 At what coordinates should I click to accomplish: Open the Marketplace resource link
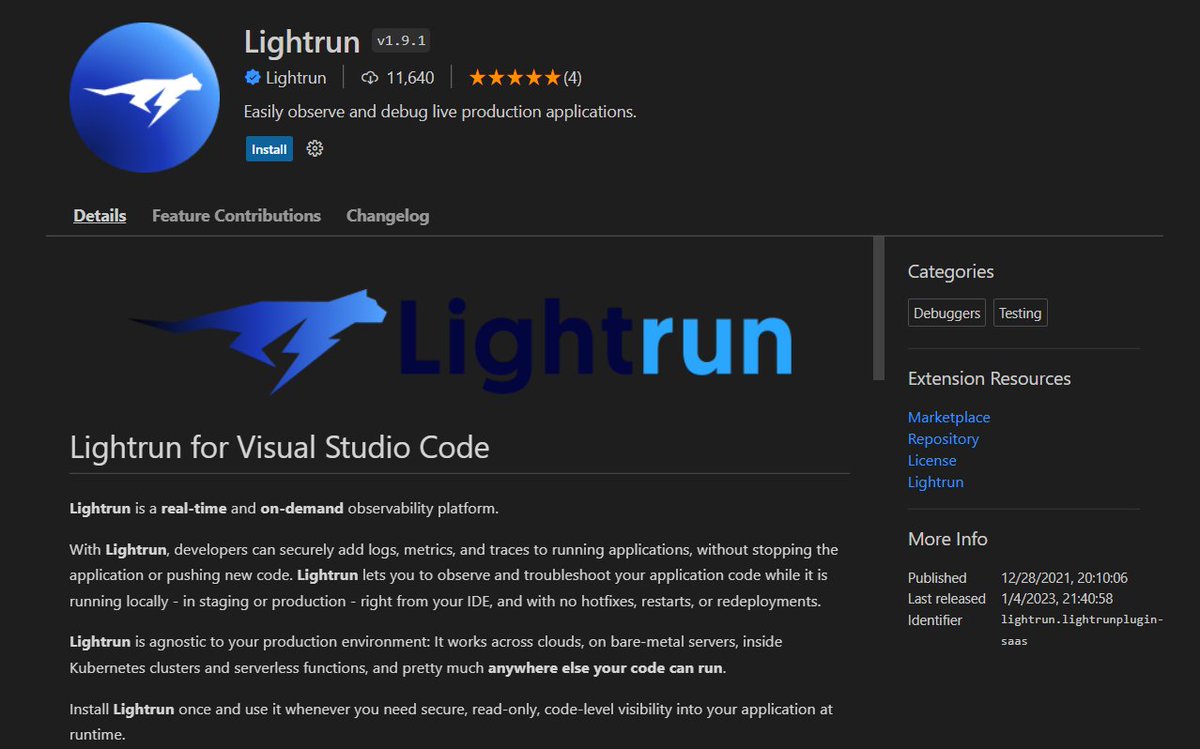pyautogui.click(x=949, y=417)
